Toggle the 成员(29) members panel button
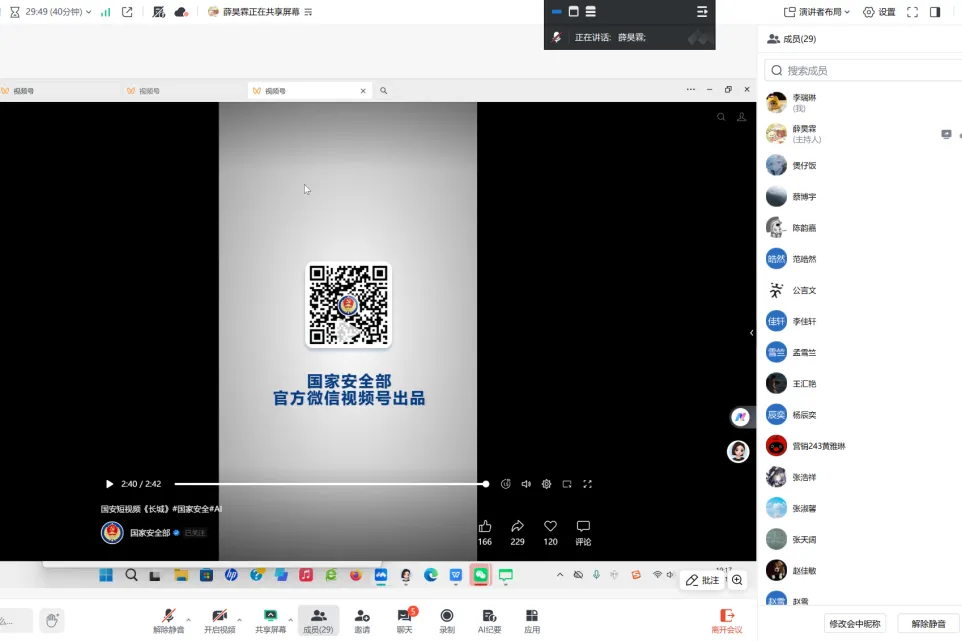The width and height of the screenshot is (962, 641). tap(318, 620)
